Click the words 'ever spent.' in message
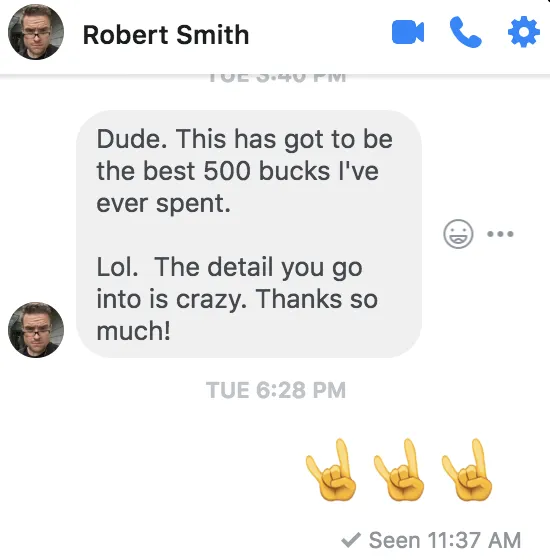This screenshot has height=560, width=550. coord(164,204)
